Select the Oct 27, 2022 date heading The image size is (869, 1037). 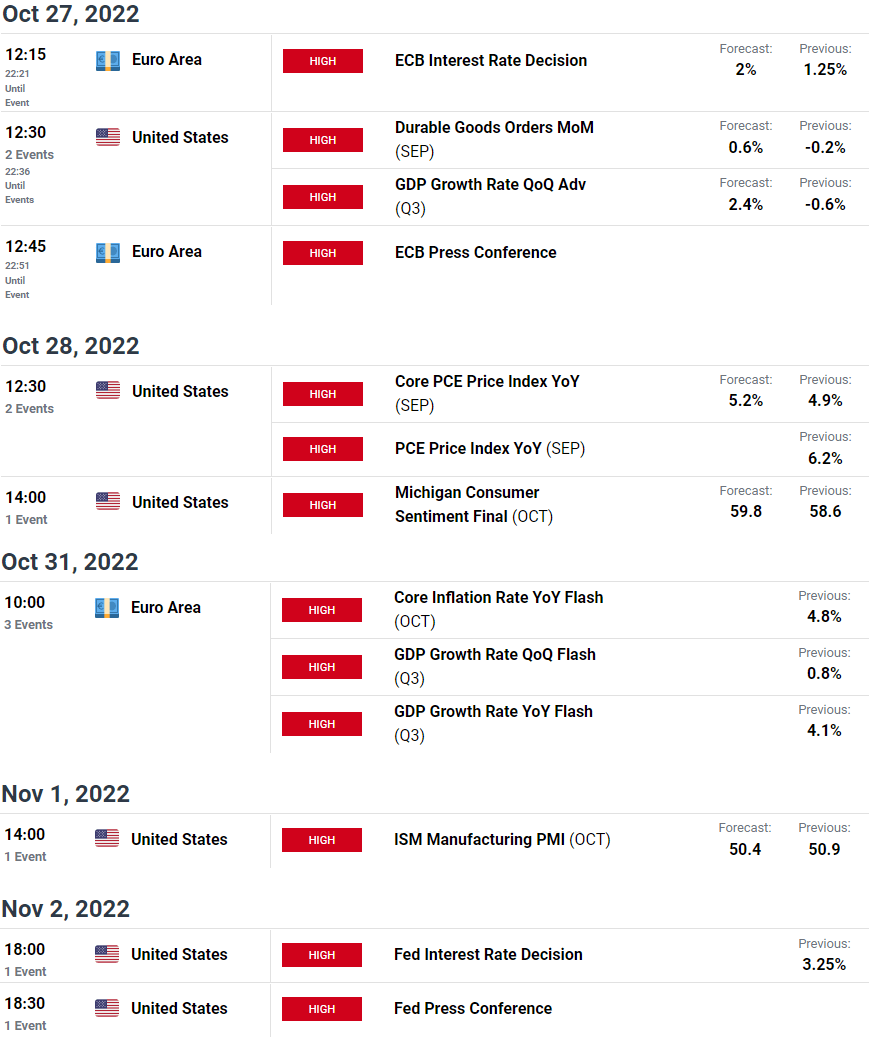[x=71, y=14]
